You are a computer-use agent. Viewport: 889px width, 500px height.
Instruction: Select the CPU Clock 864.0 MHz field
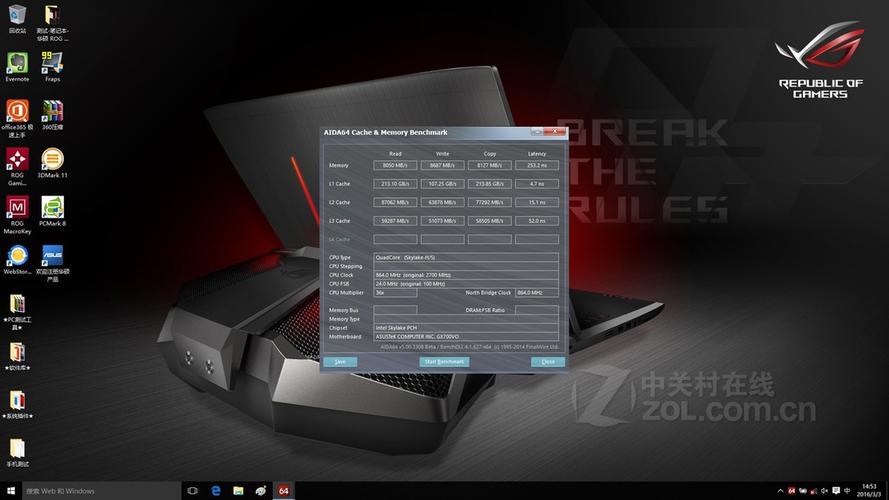[x=466, y=275]
